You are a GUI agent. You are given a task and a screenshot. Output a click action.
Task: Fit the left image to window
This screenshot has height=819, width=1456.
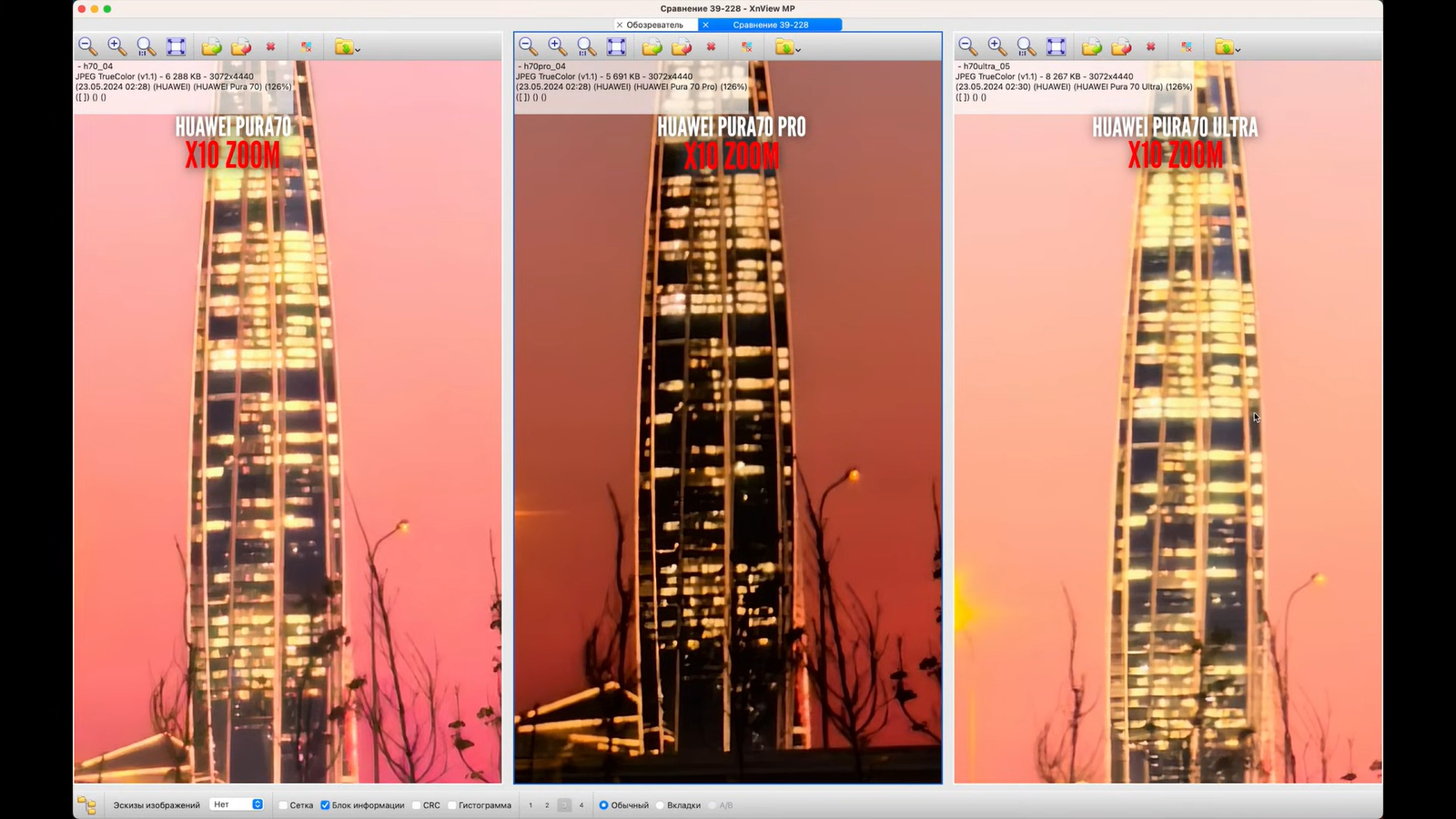point(176,46)
